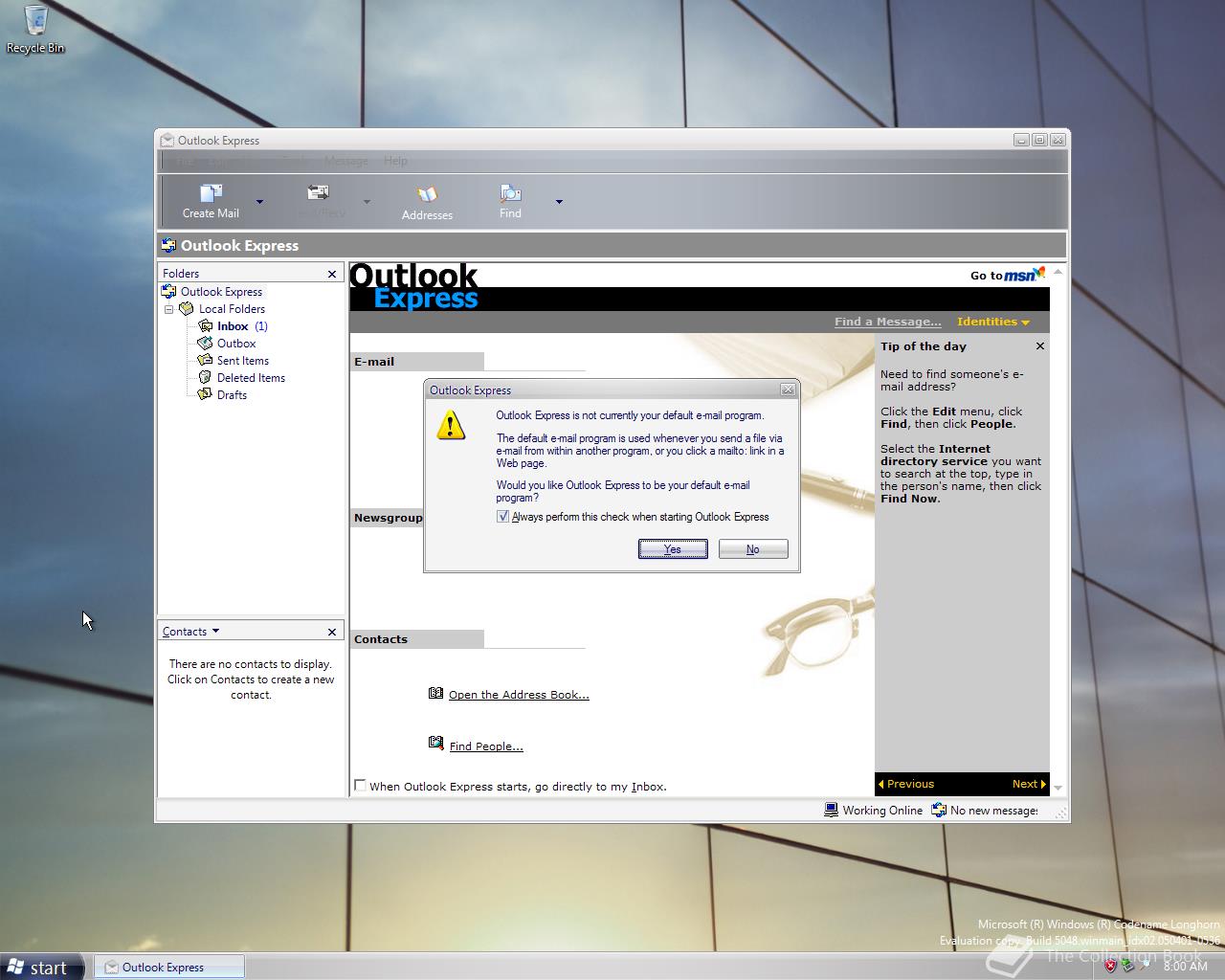Click the 8:00 AM system clock
This screenshot has height=980, width=1225.
tap(1185, 966)
